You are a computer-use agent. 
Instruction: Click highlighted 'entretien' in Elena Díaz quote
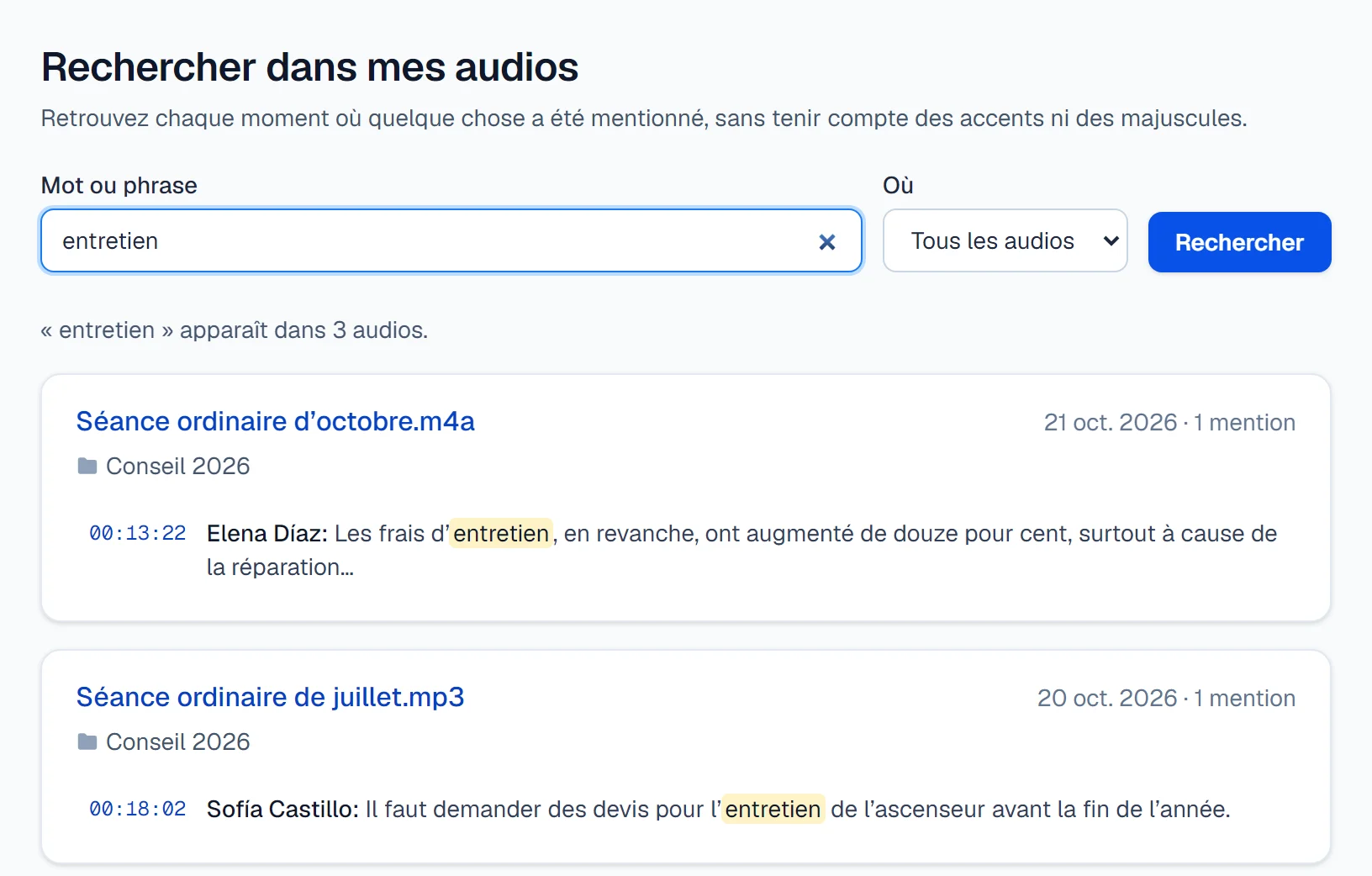pos(501,533)
